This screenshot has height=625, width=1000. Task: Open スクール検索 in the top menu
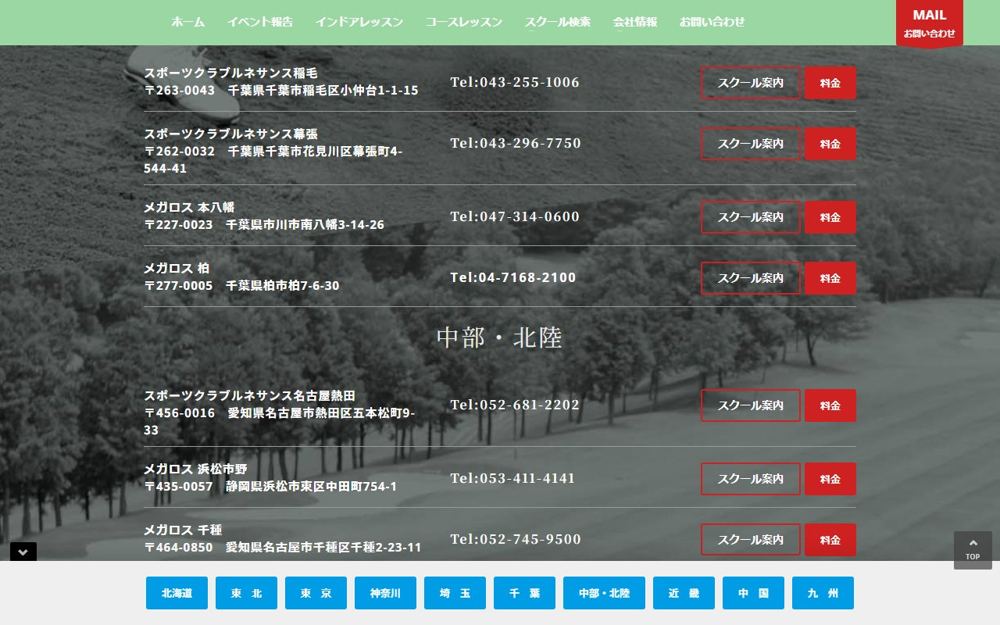click(557, 22)
